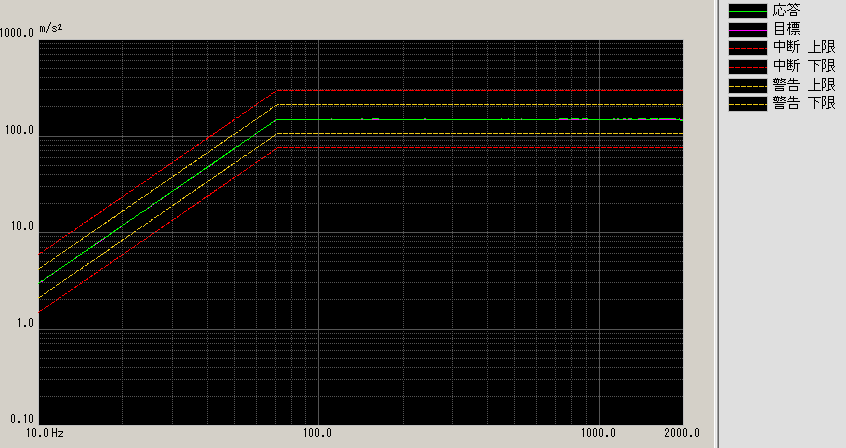The height and width of the screenshot is (448, 846).
Task: Click the yellow 警告 上限 line swatch
Action: coord(748,85)
